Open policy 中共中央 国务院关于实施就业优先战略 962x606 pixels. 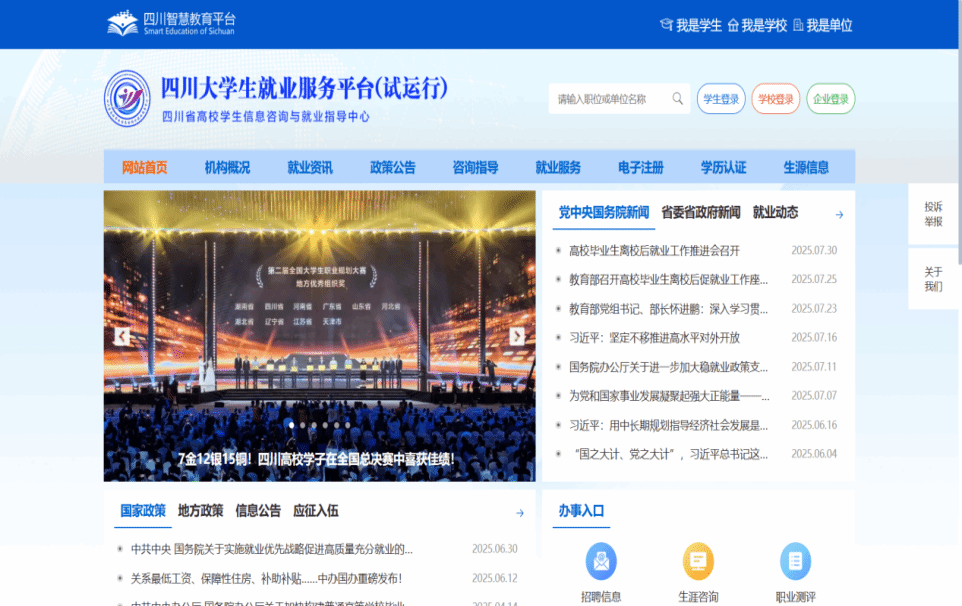tap(272, 549)
